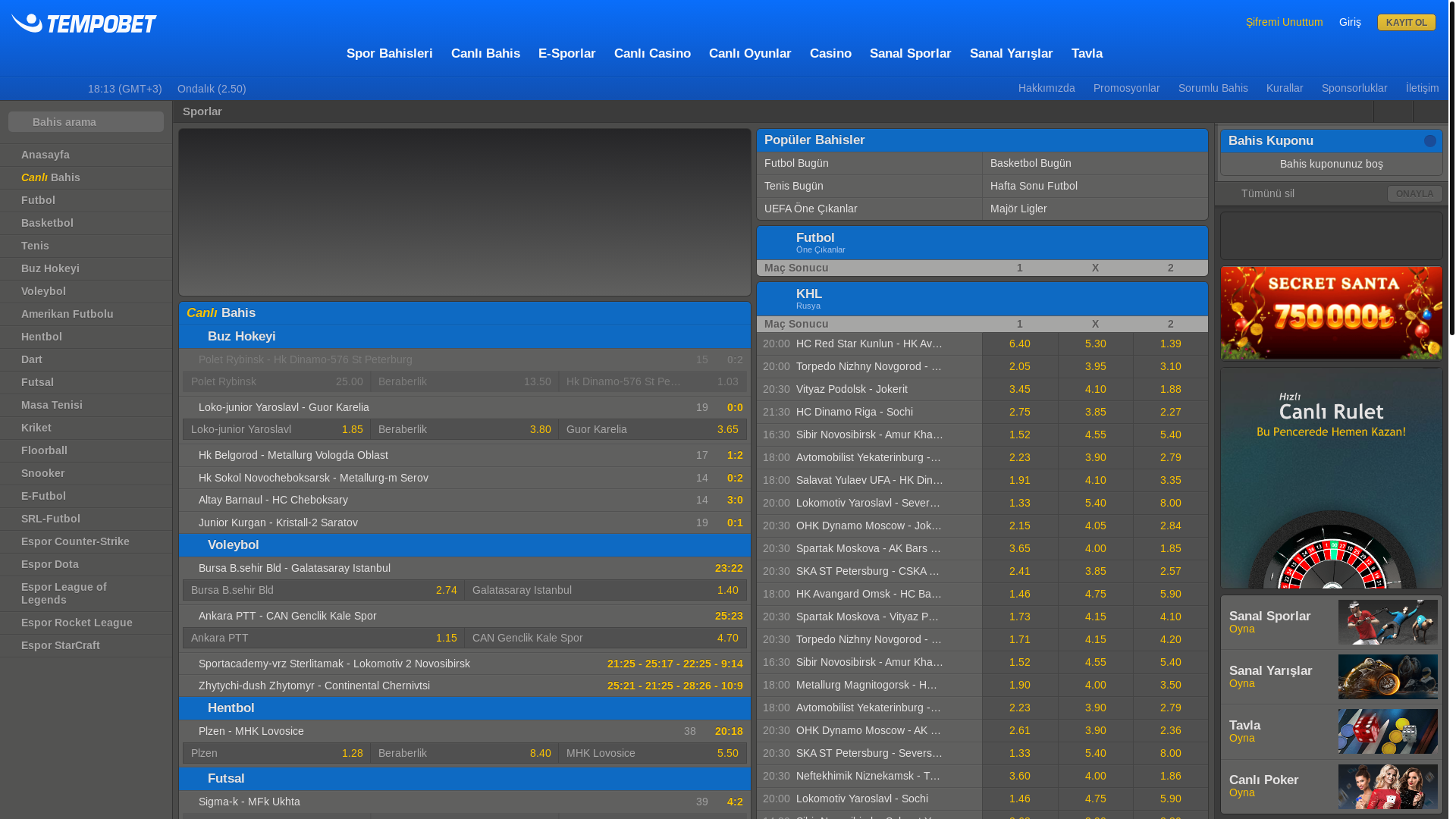The width and height of the screenshot is (1456, 819).
Task: Open Basketbol Bugün popular bet
Action: pyautogui.click(x=1095, y=163)
